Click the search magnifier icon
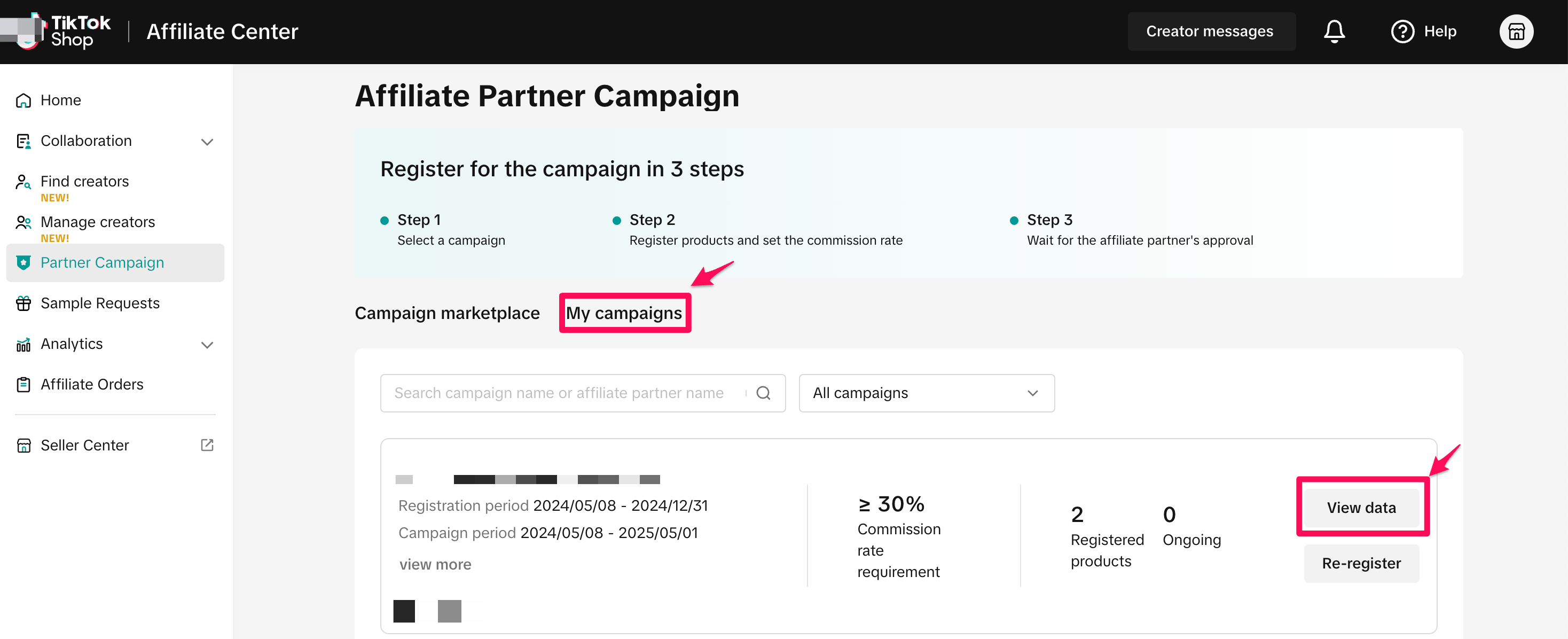 point(763,393)
